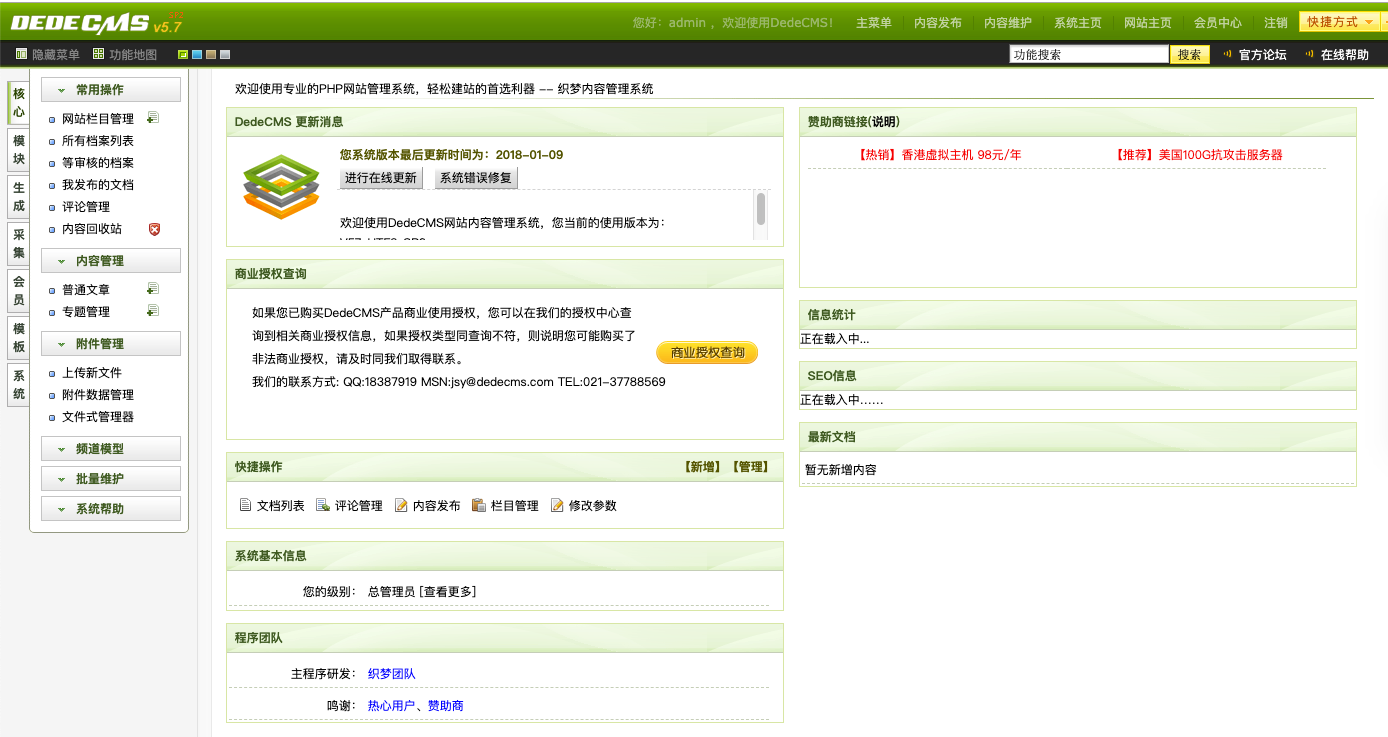Click the signal icon beside 在线帮助
1388x737 pixels.
coord(1310,55)
